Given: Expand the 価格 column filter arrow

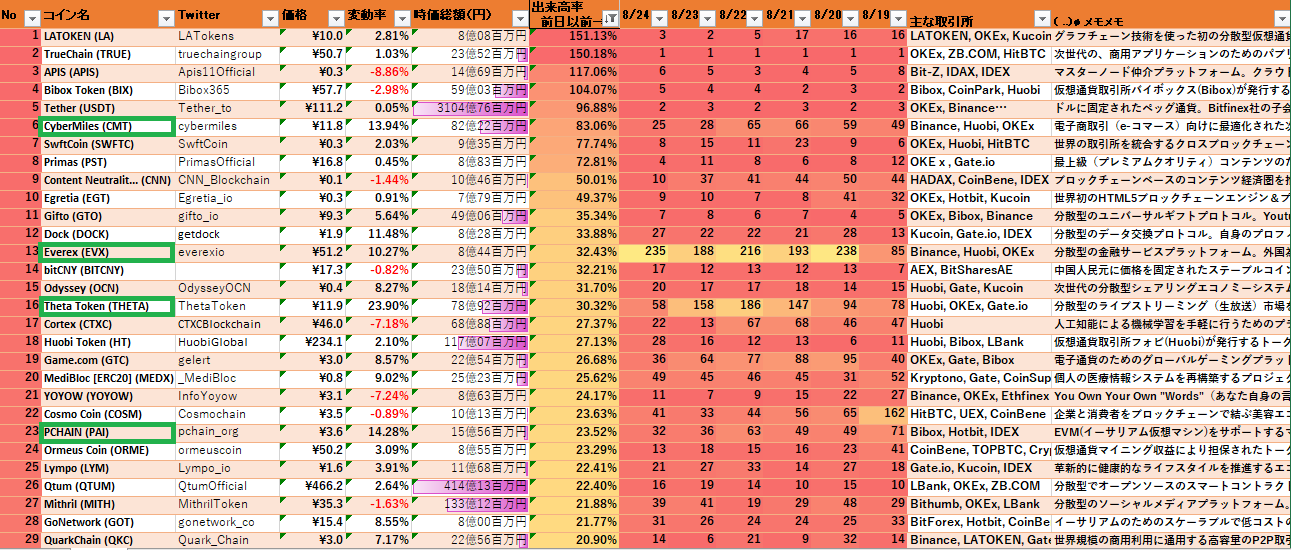Looking at the screenshot, I should coord(332,18).
